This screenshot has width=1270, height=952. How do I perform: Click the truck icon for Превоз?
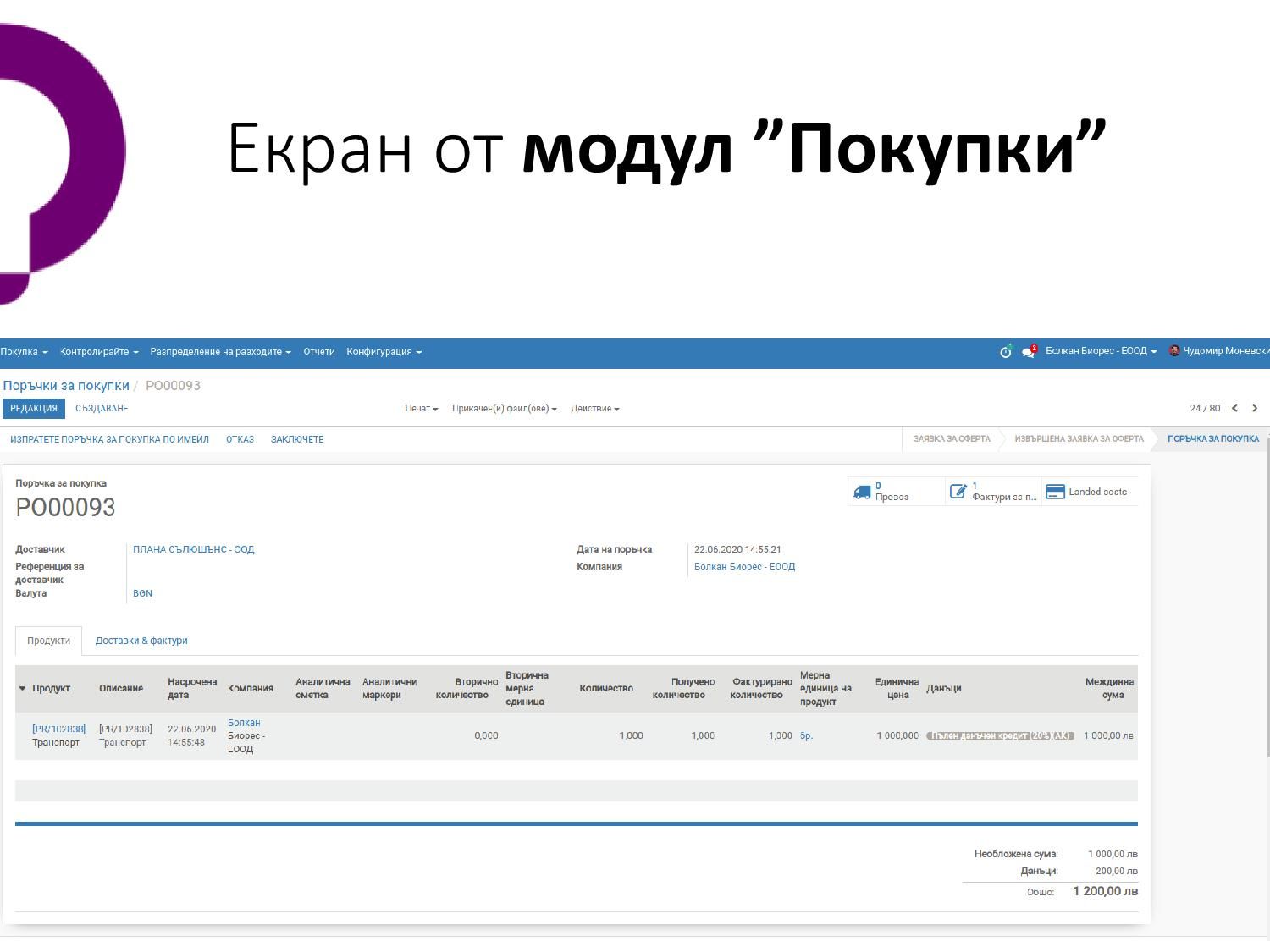click(x=862, y=492)
